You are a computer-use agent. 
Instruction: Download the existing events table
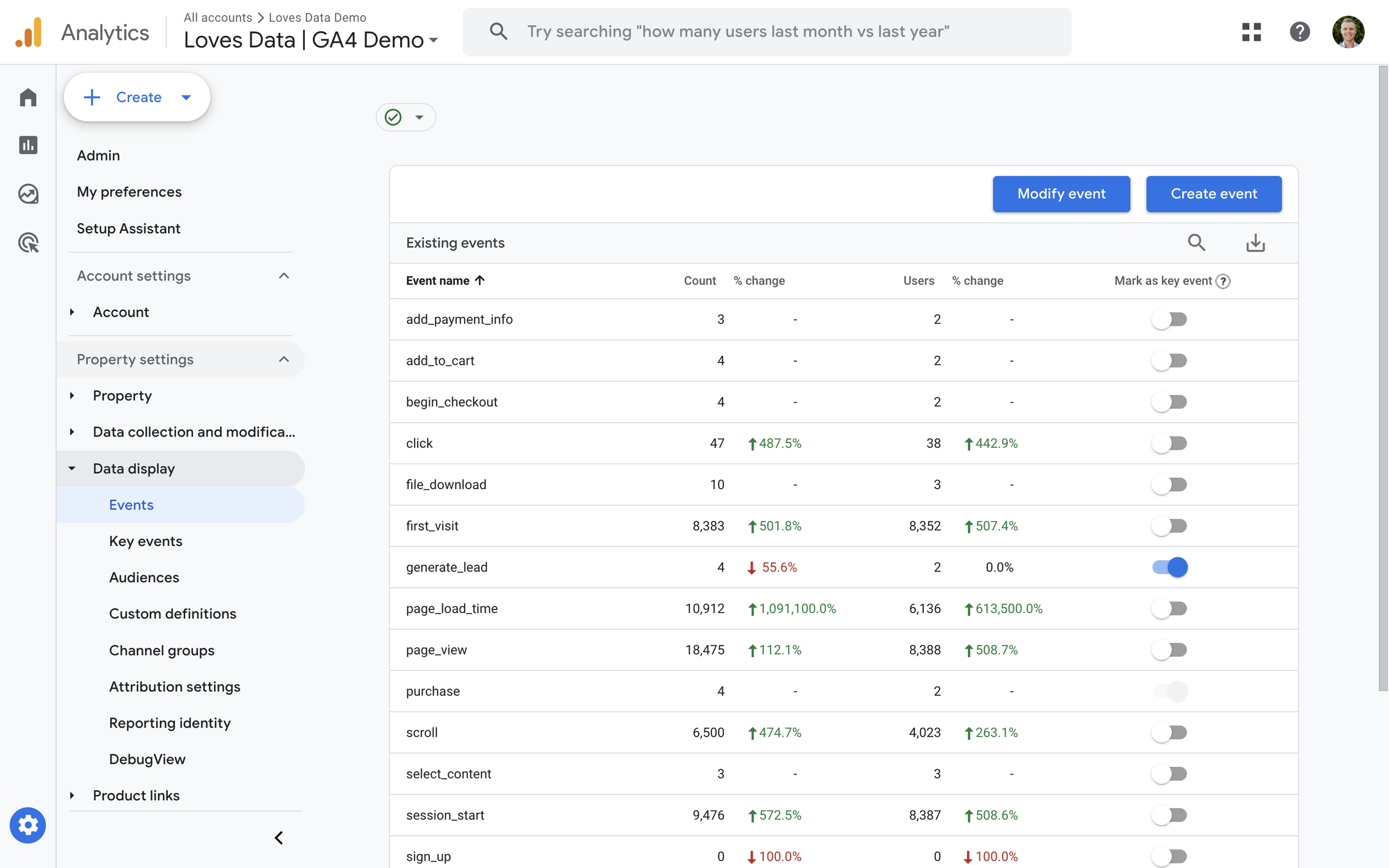[1255, 242]
